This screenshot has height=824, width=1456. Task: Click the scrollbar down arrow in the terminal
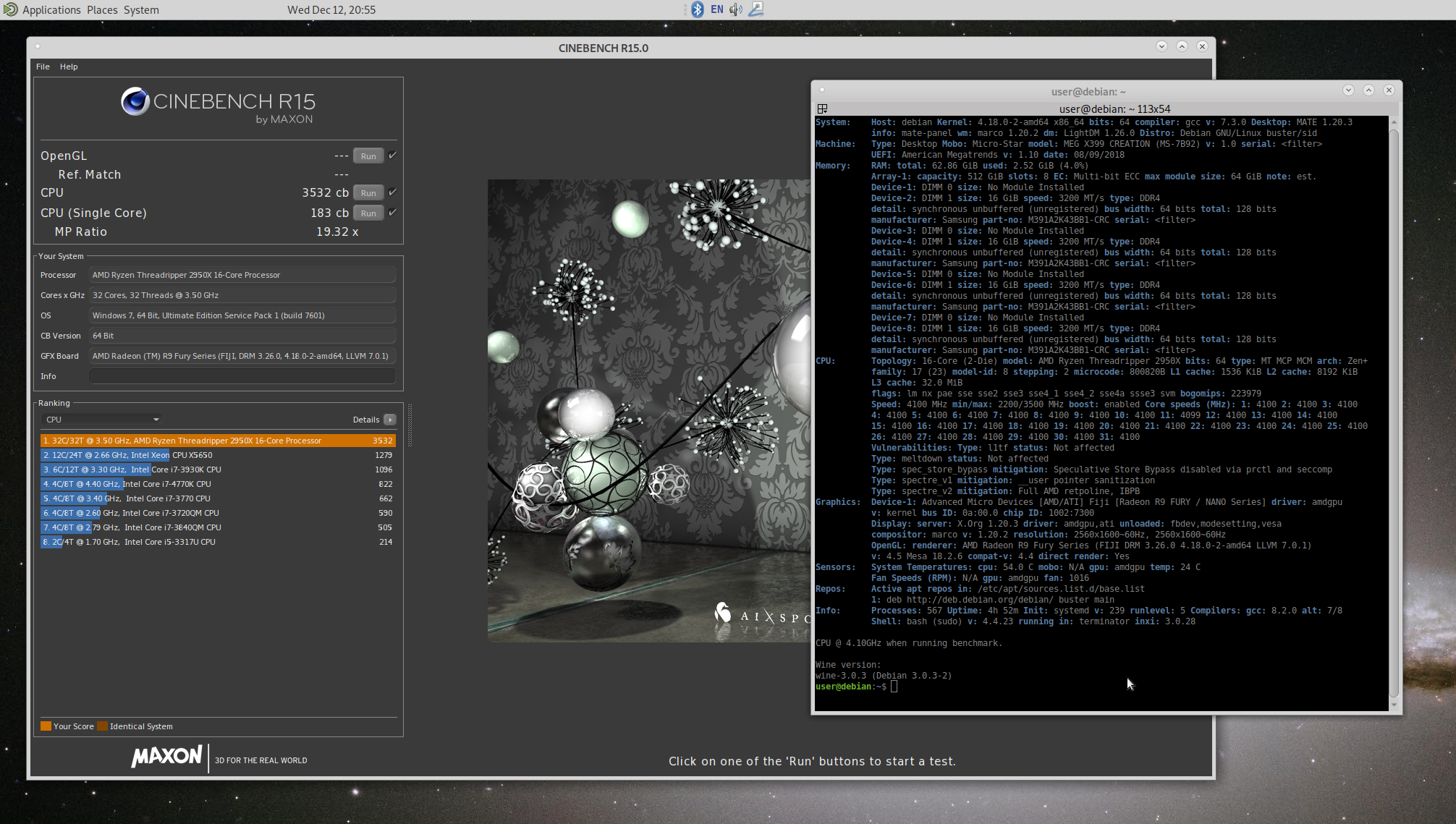tap(1394, 704)
